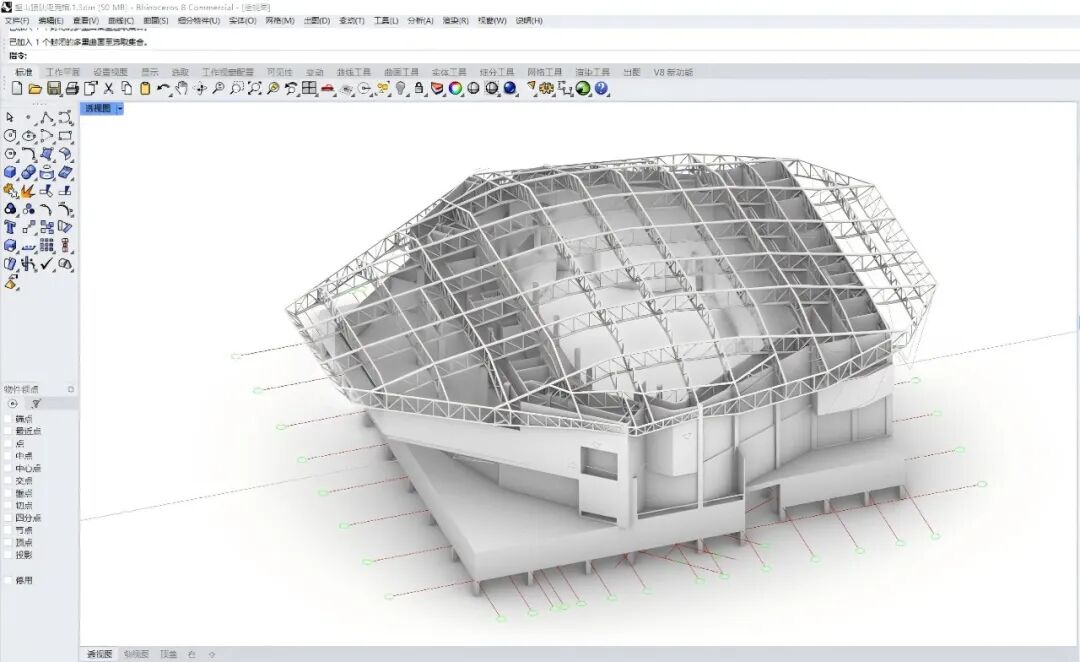Open the color wheel render icon
This screenshot has width=1080, height=662.
pos(455,89)
